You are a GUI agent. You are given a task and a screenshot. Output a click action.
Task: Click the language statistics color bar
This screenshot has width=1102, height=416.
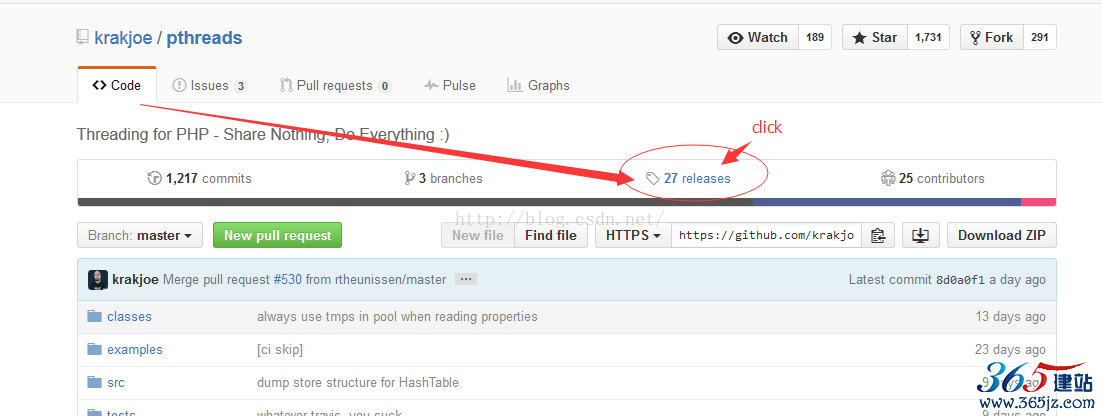[x=566, y=202]
